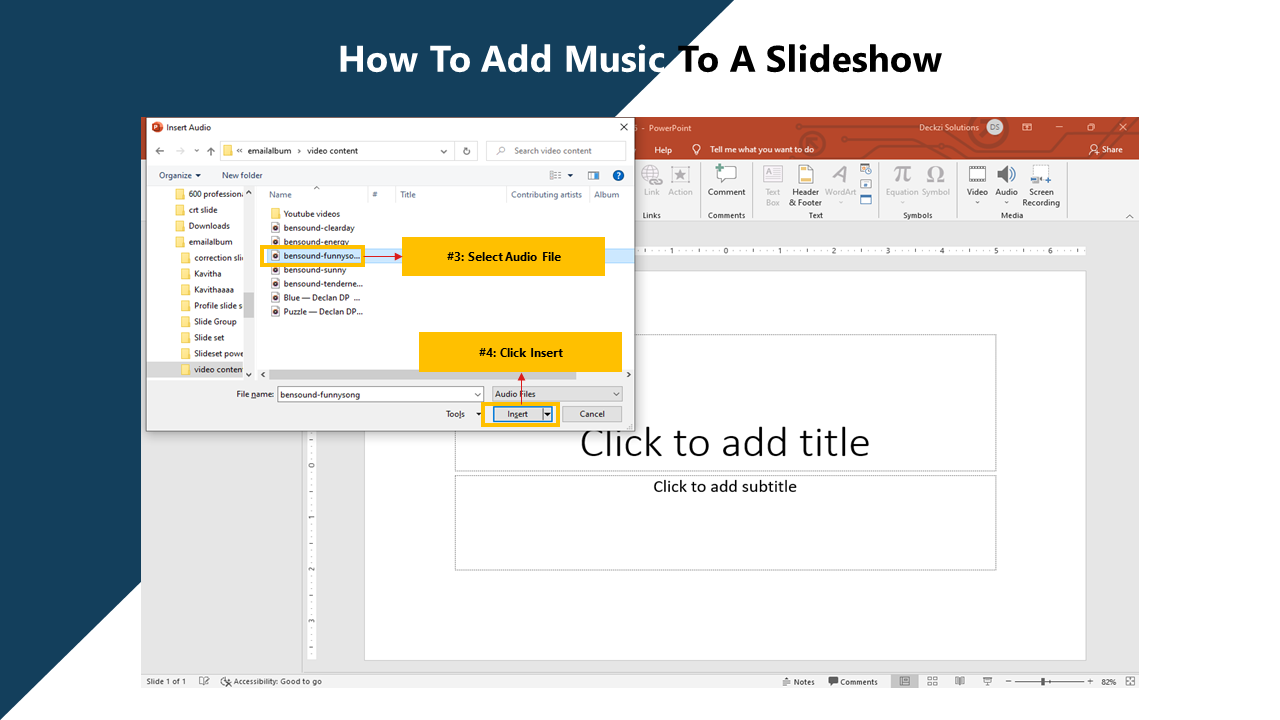Open dialog Help question mark icon
The width and height of the screenshot is (1280, 720).
pos(618,175)
